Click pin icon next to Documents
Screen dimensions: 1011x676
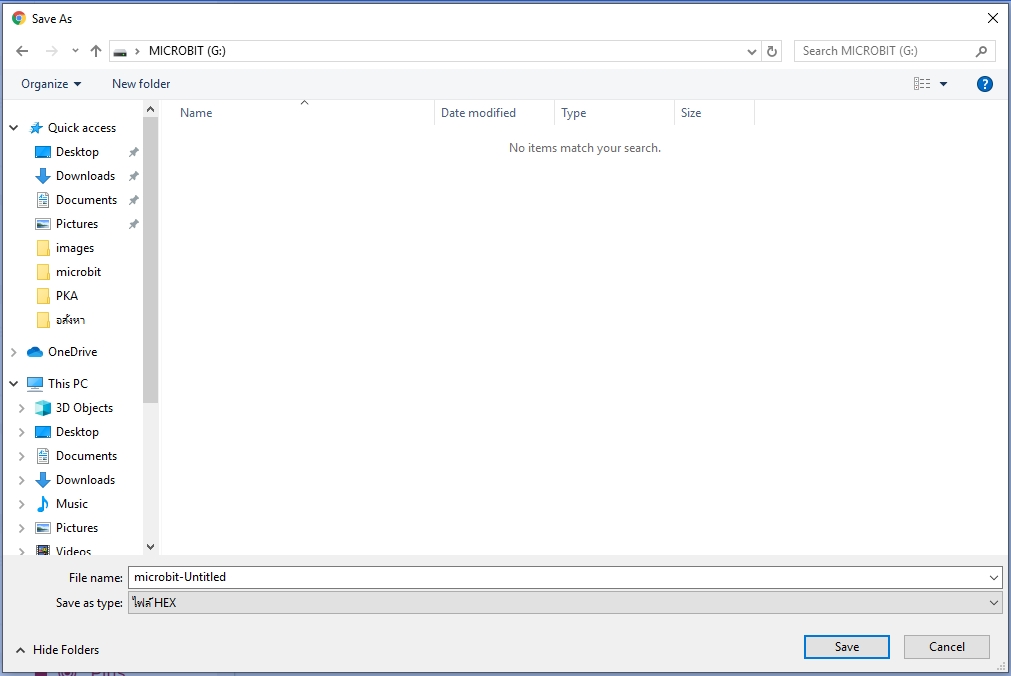point(133,200)
